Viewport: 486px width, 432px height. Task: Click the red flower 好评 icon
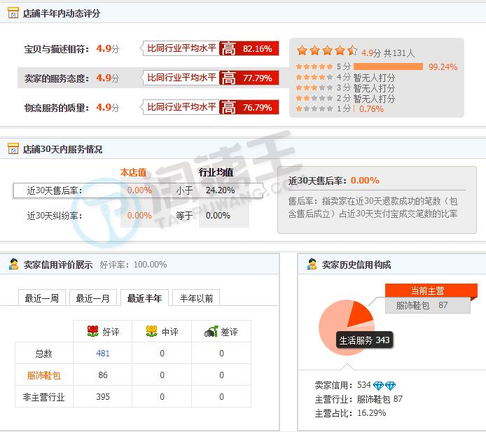tap(93, 331)
